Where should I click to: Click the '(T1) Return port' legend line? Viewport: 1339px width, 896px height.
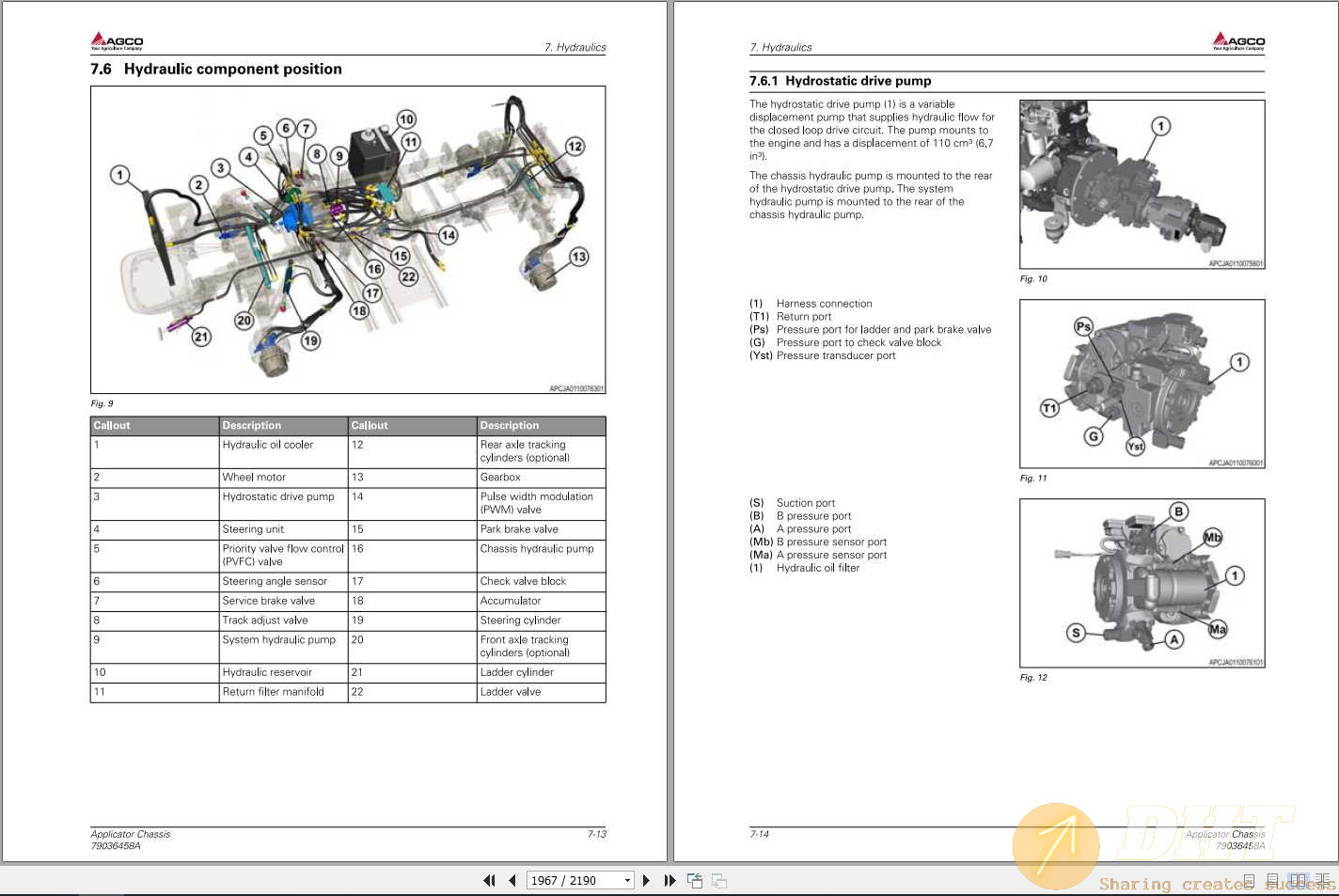click(791, 317)
